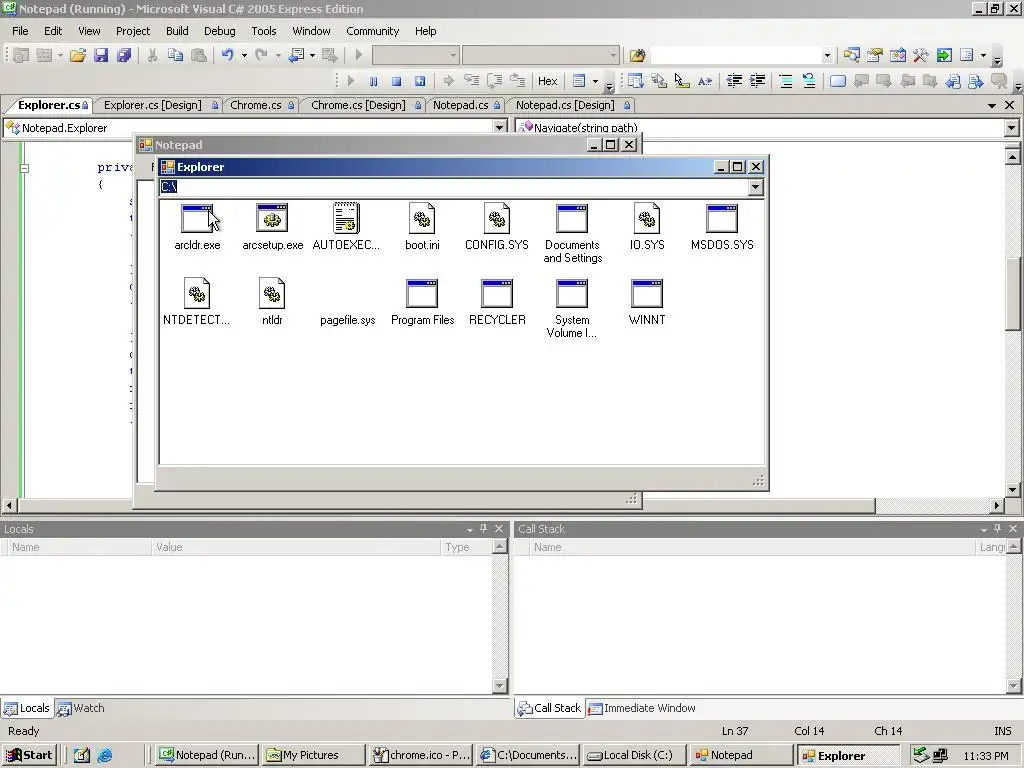1024x768 pixels.
Task: Select the CONFIG.SYS file icon
Action: 497,218
